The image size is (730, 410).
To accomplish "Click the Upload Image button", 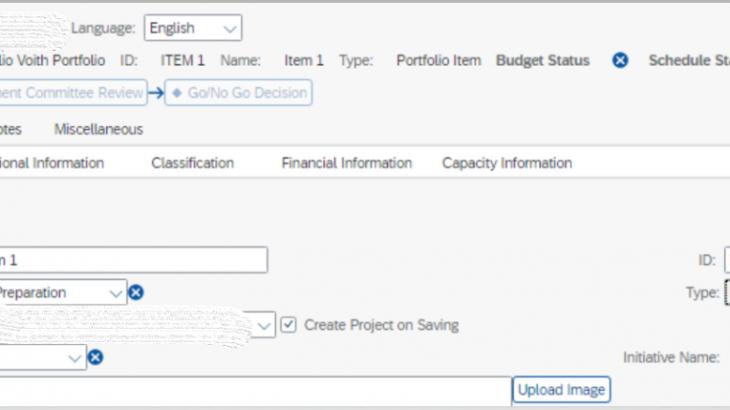I will pyautogui.click(x=561, y=390).
